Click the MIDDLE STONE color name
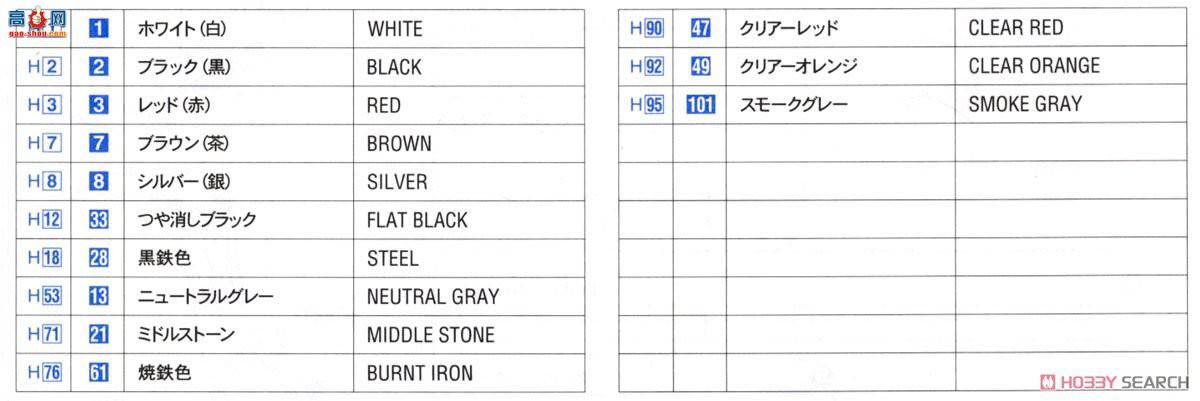This screenshot has height=401, width=1200. [430, 335]
